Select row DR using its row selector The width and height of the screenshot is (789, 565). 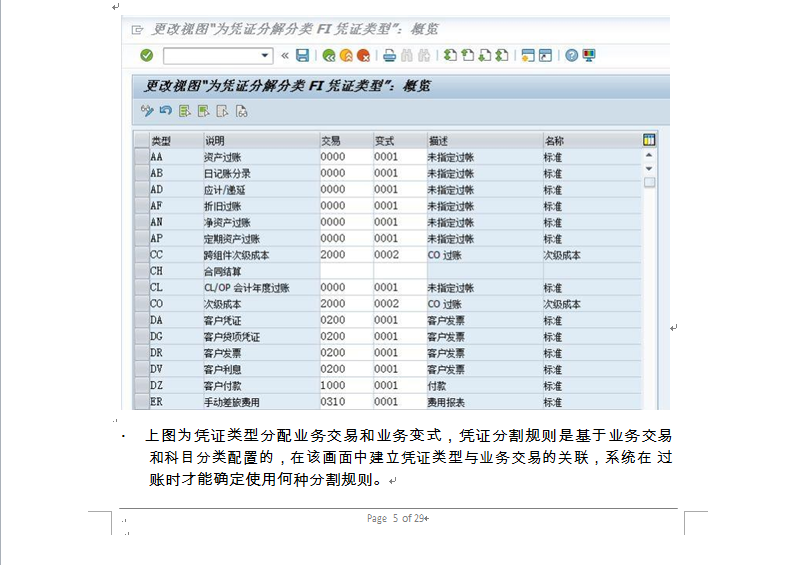coord(141,353)
